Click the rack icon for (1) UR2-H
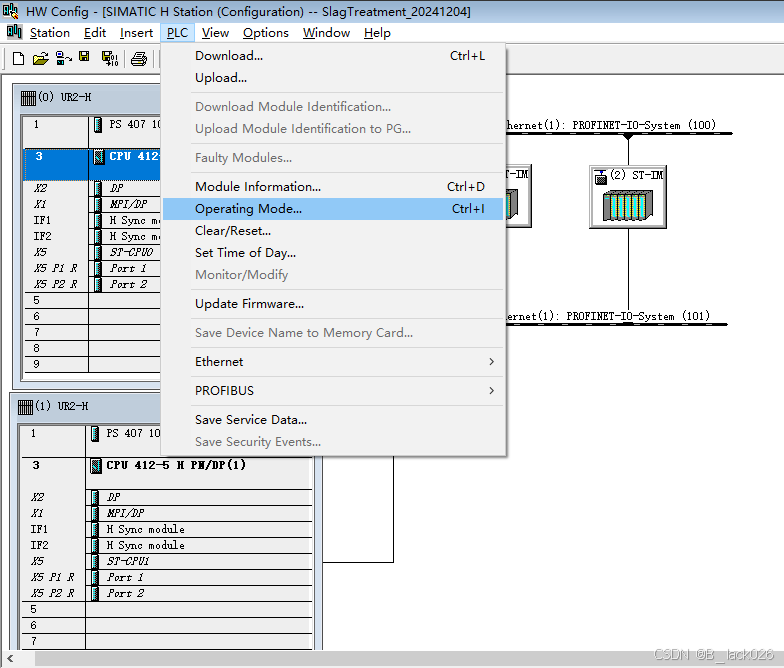Viewport: 784px width, 668px height. 25,406
